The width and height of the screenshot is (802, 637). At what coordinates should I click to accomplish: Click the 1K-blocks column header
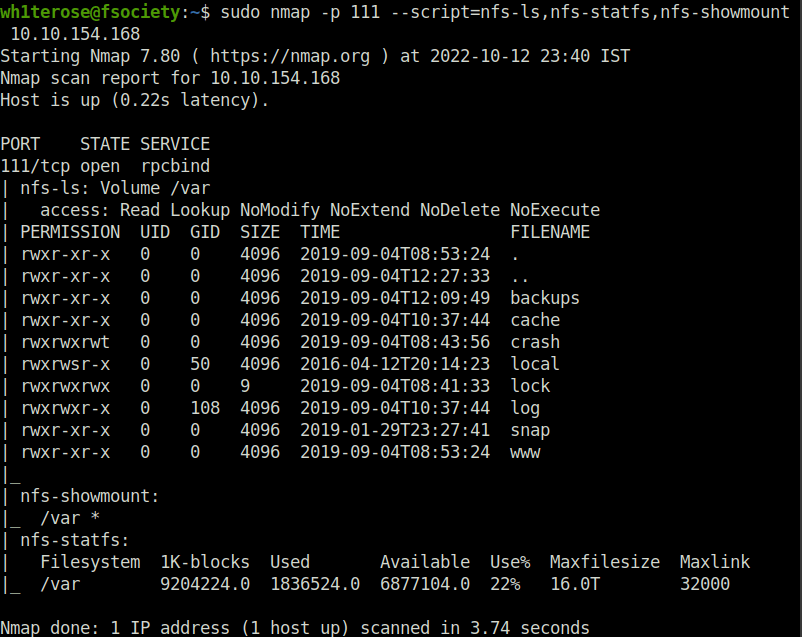pyautogui.click(x=205, y=562)
